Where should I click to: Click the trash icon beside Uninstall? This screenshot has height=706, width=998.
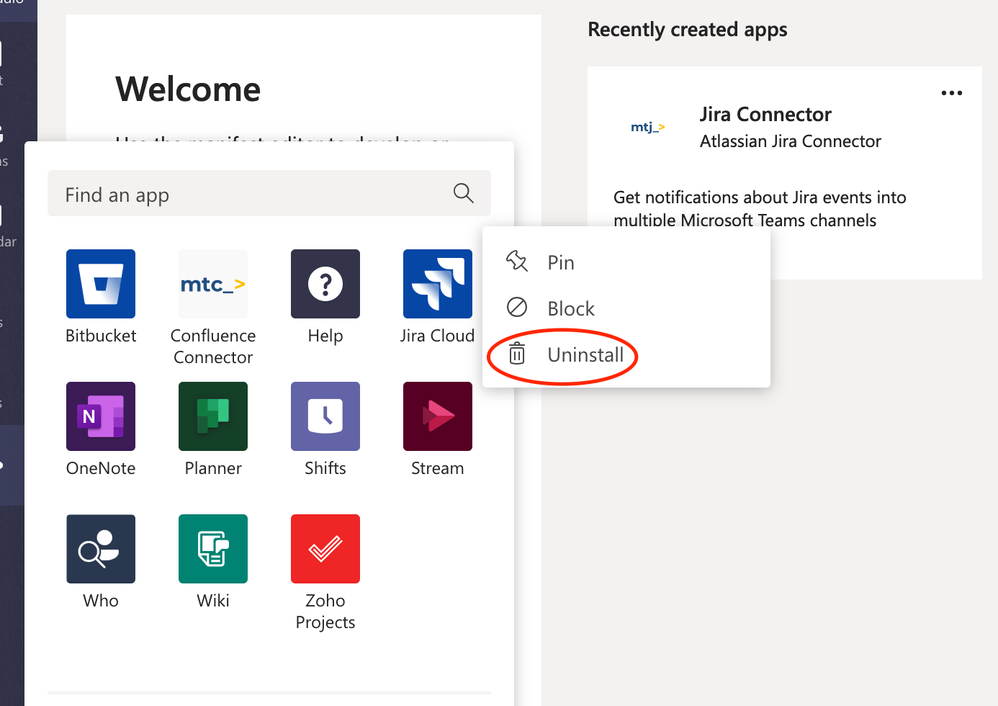coord(517,355)
